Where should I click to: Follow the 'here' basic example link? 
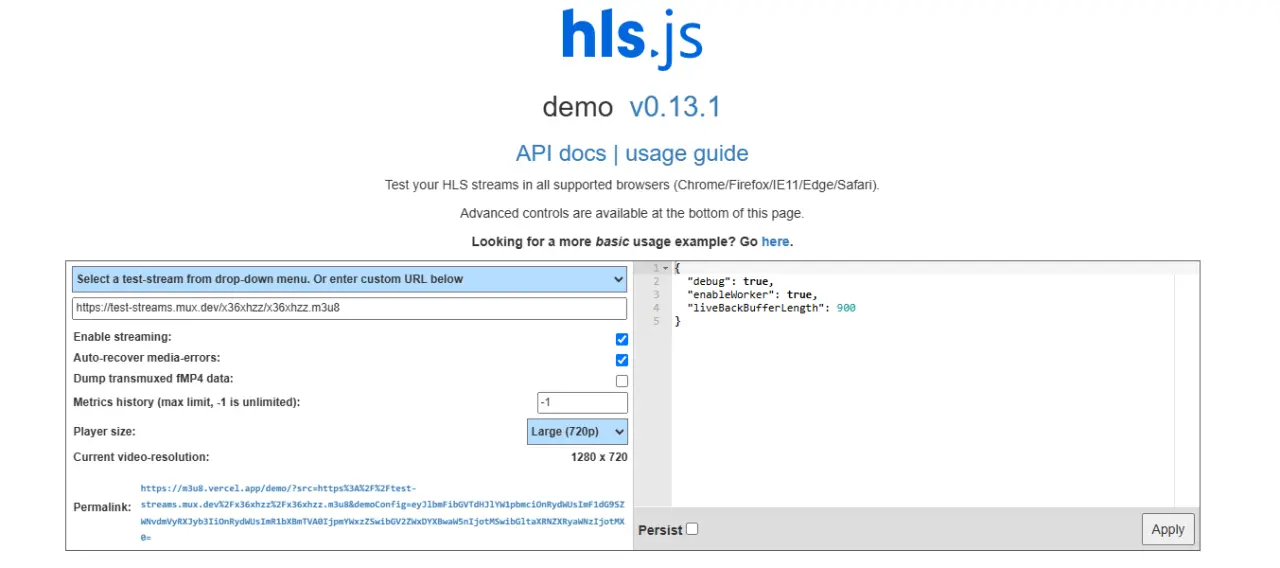click(x=775, y=242)
